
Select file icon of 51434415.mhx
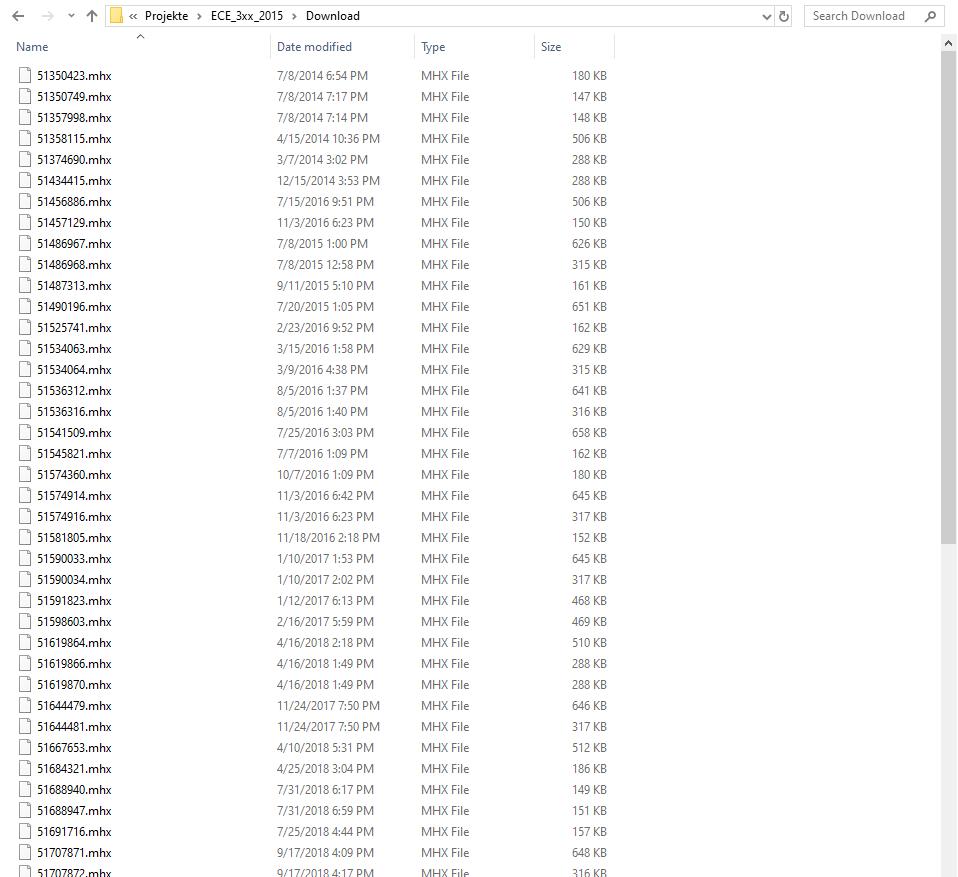point(25,180)
